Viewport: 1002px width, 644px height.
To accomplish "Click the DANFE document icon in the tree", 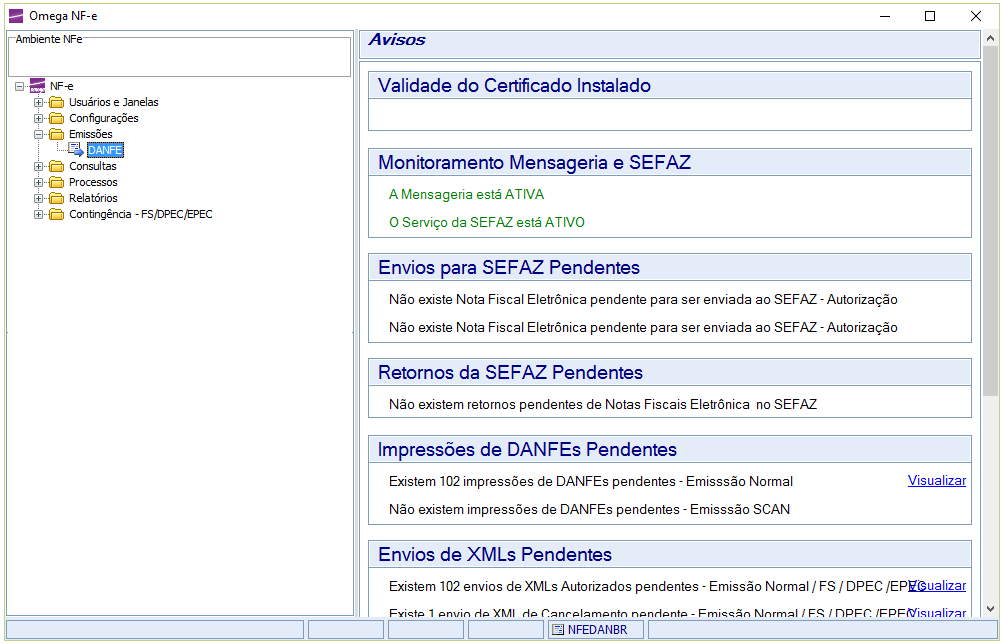I will 76,150.
